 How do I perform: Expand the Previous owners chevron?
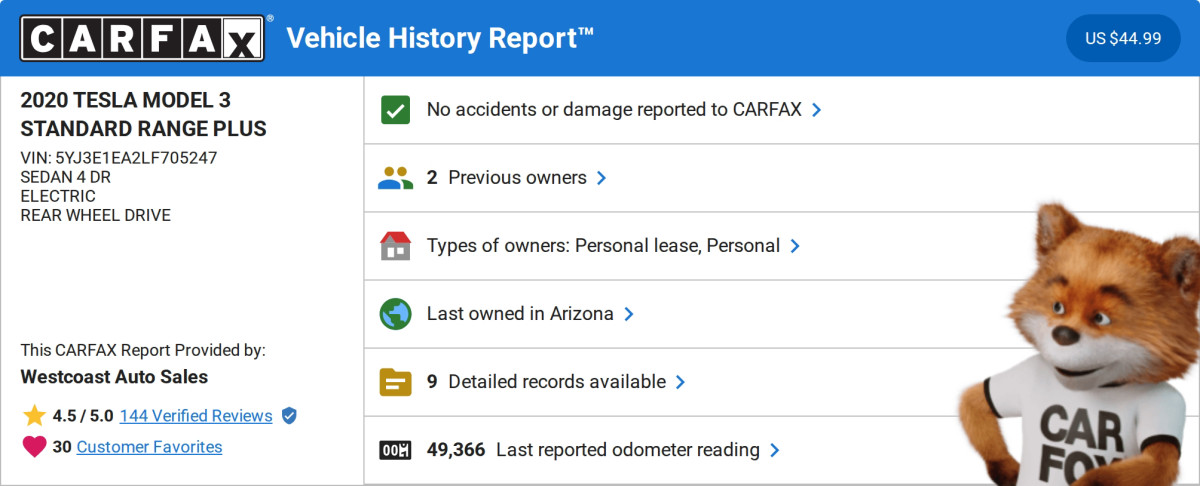(x=601, y=178)
